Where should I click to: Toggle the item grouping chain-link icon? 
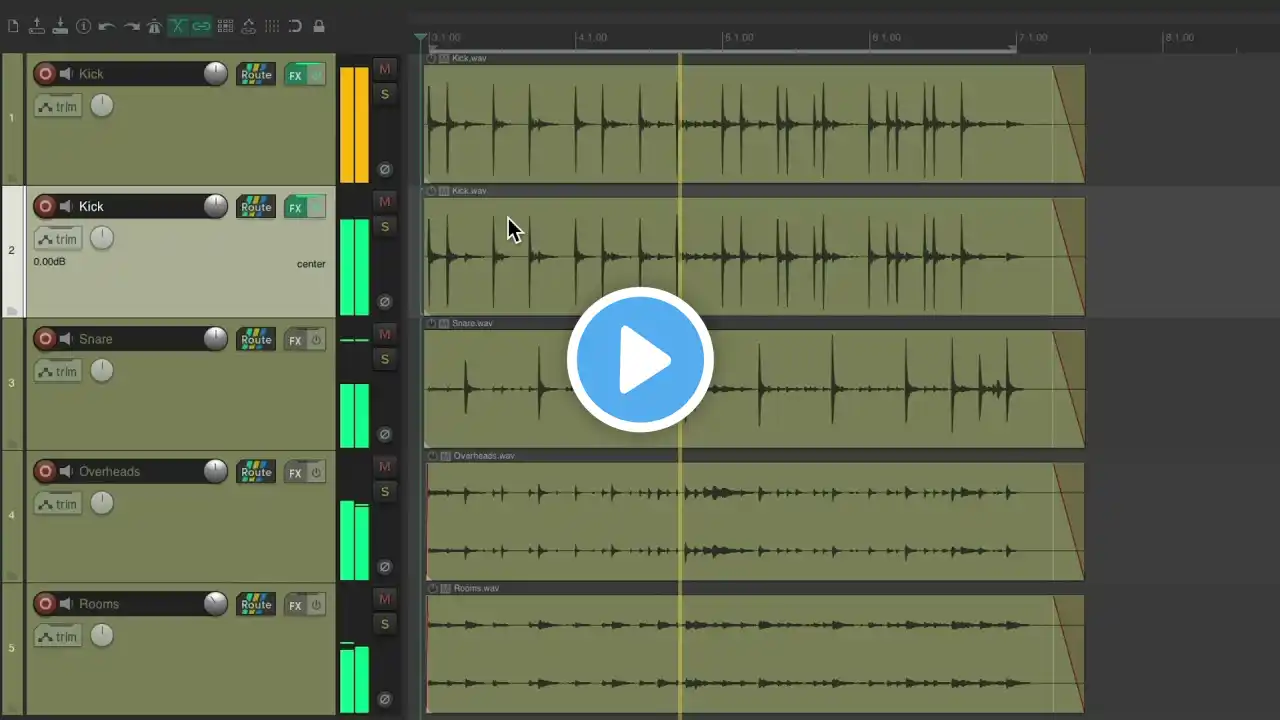tap(201, 26)
